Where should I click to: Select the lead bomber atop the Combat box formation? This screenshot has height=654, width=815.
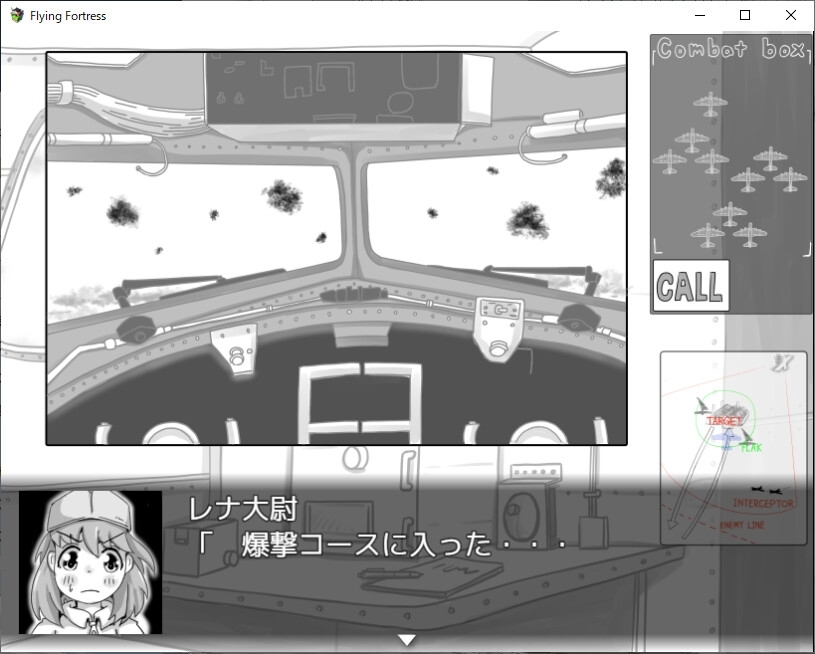coord(711,102)
